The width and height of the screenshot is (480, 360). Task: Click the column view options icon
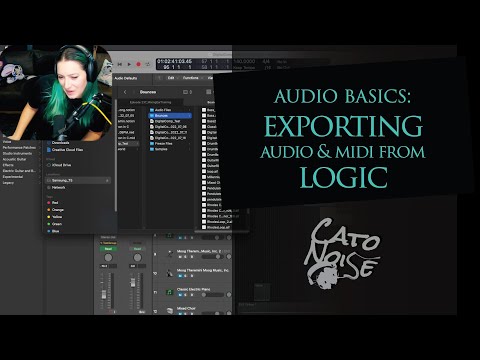(187, 92)
